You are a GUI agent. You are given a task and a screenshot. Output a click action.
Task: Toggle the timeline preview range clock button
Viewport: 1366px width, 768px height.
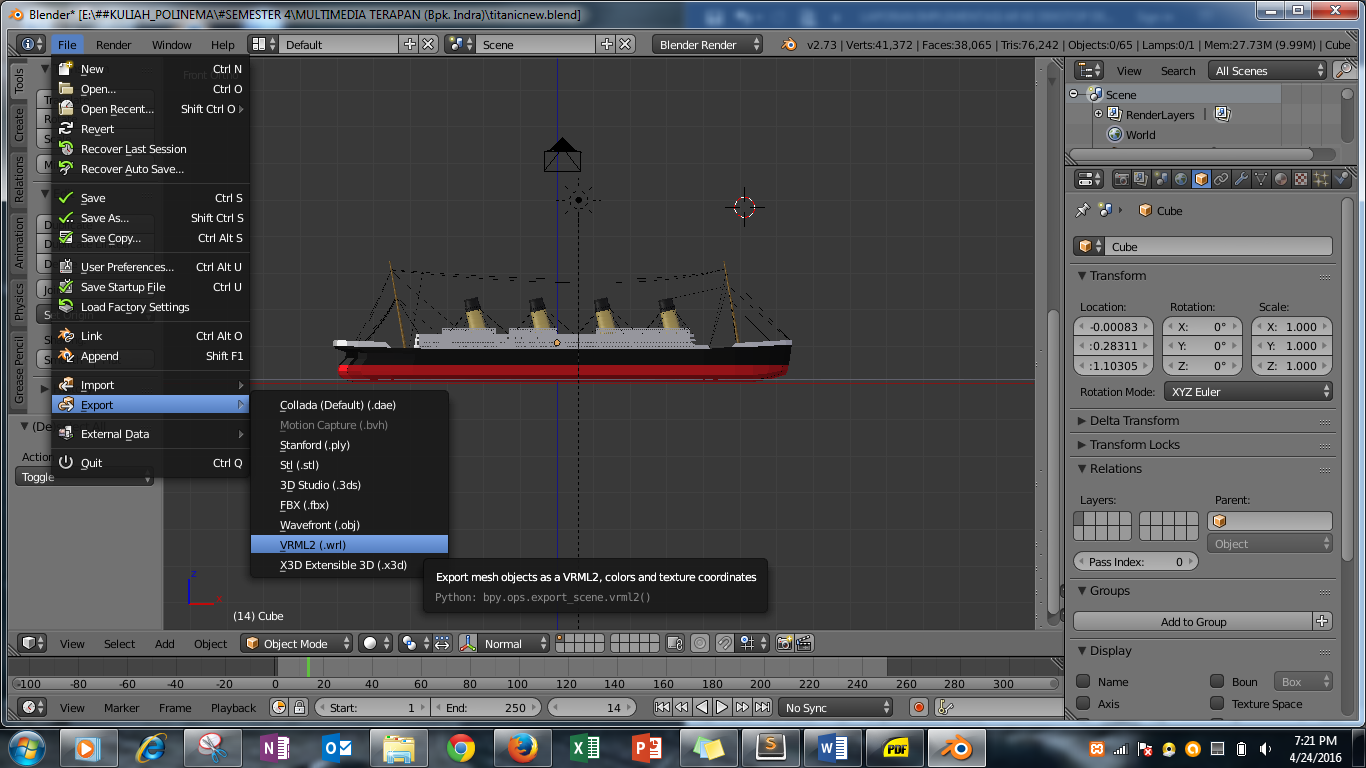click(x=279, y=707)
